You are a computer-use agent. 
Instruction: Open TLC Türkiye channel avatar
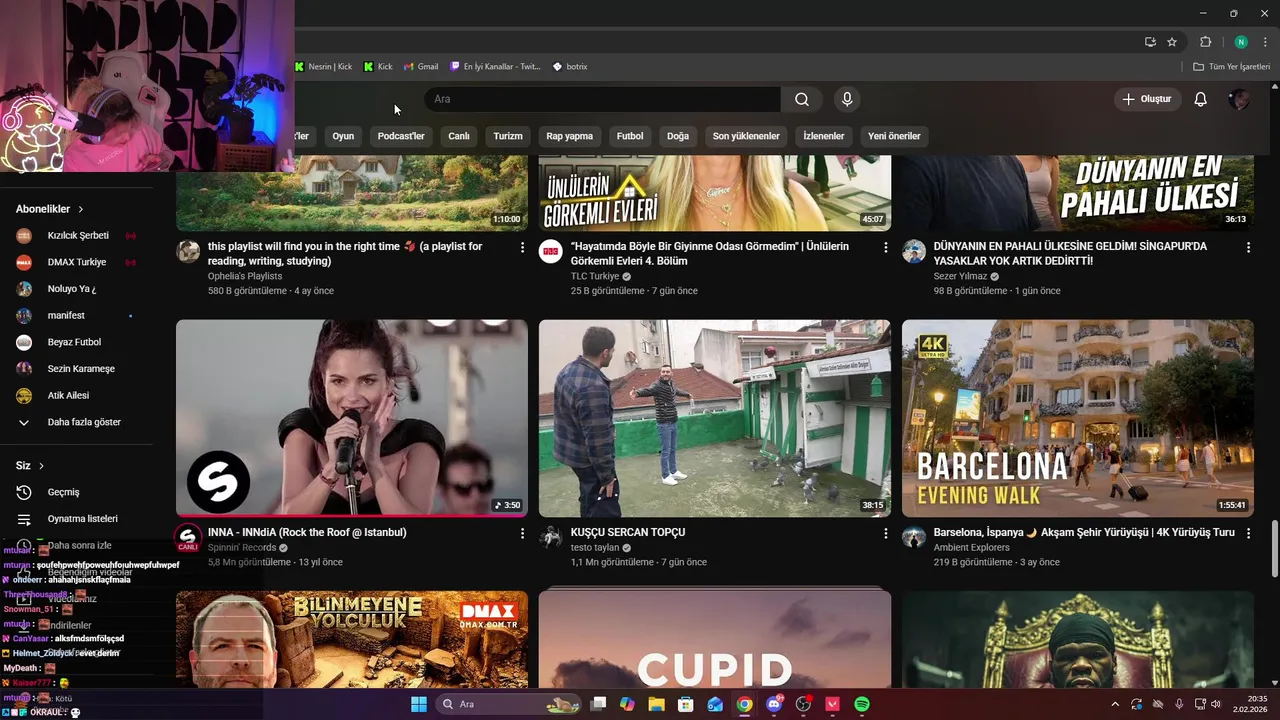[551, 251]
